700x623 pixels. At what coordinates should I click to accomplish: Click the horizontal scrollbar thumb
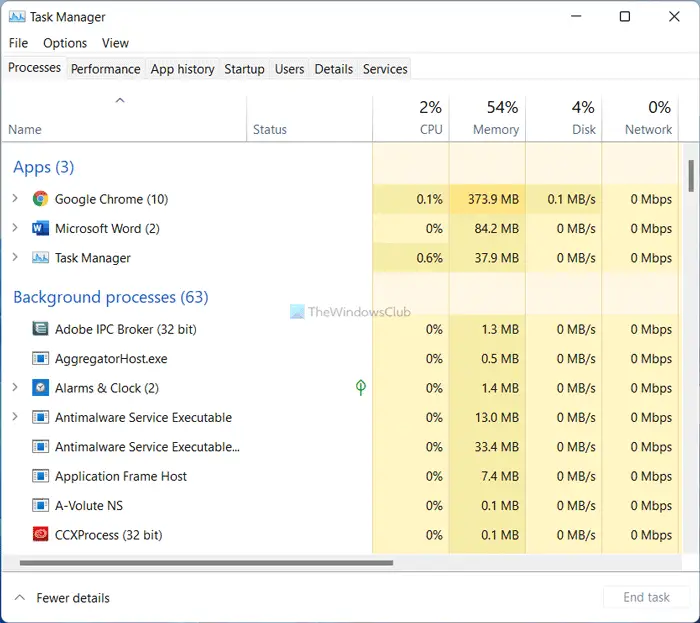coord(206,563)
